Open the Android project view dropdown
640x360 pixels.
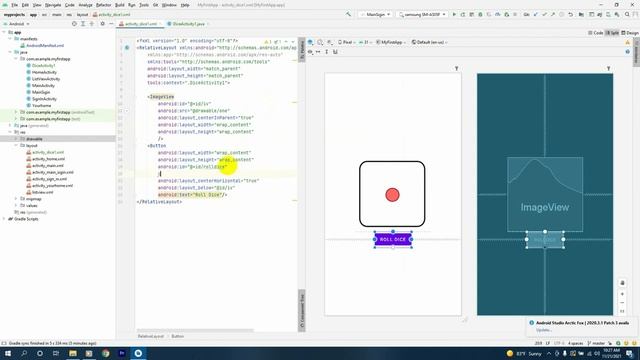[16, 24]
